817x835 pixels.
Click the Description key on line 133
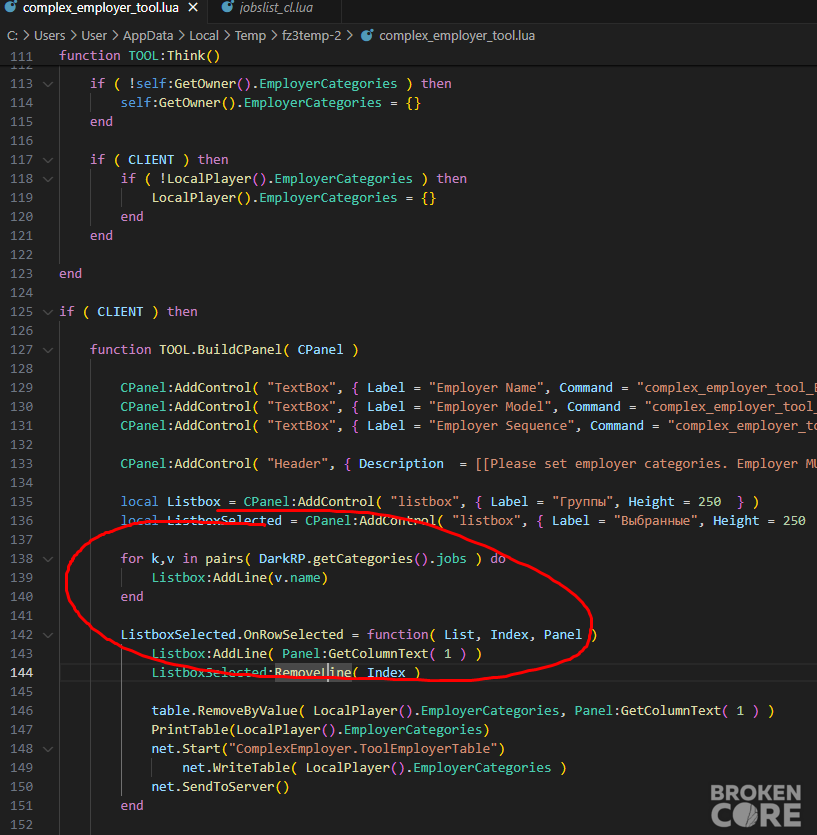click(401, 464)
